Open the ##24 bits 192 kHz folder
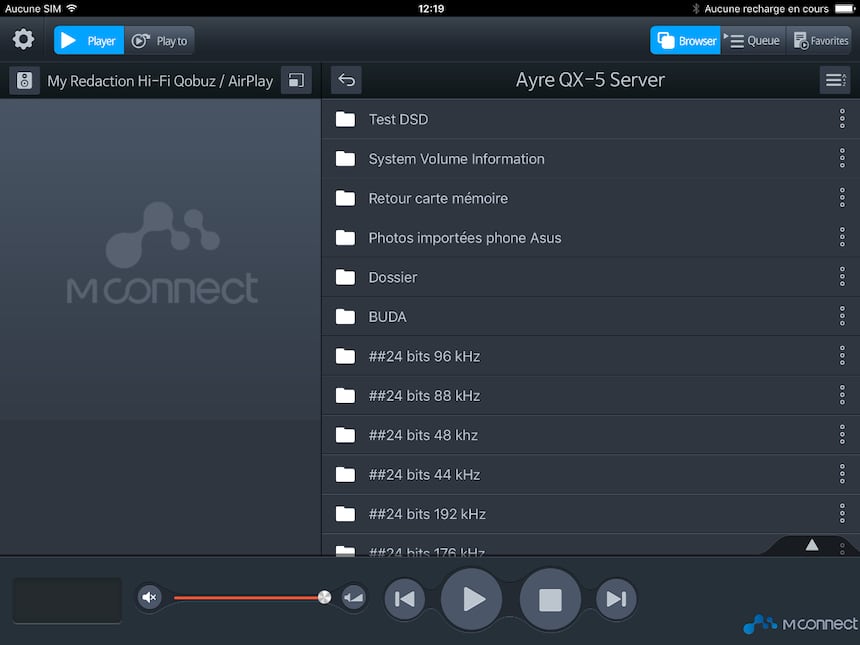This screenshot has width=860, height=645. pos(590,514)
